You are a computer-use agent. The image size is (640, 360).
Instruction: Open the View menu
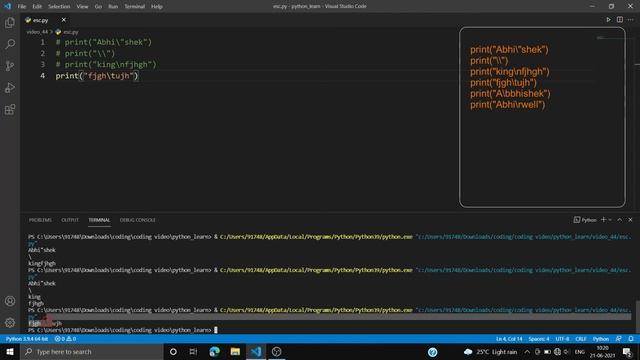click(x=82, y=7)
